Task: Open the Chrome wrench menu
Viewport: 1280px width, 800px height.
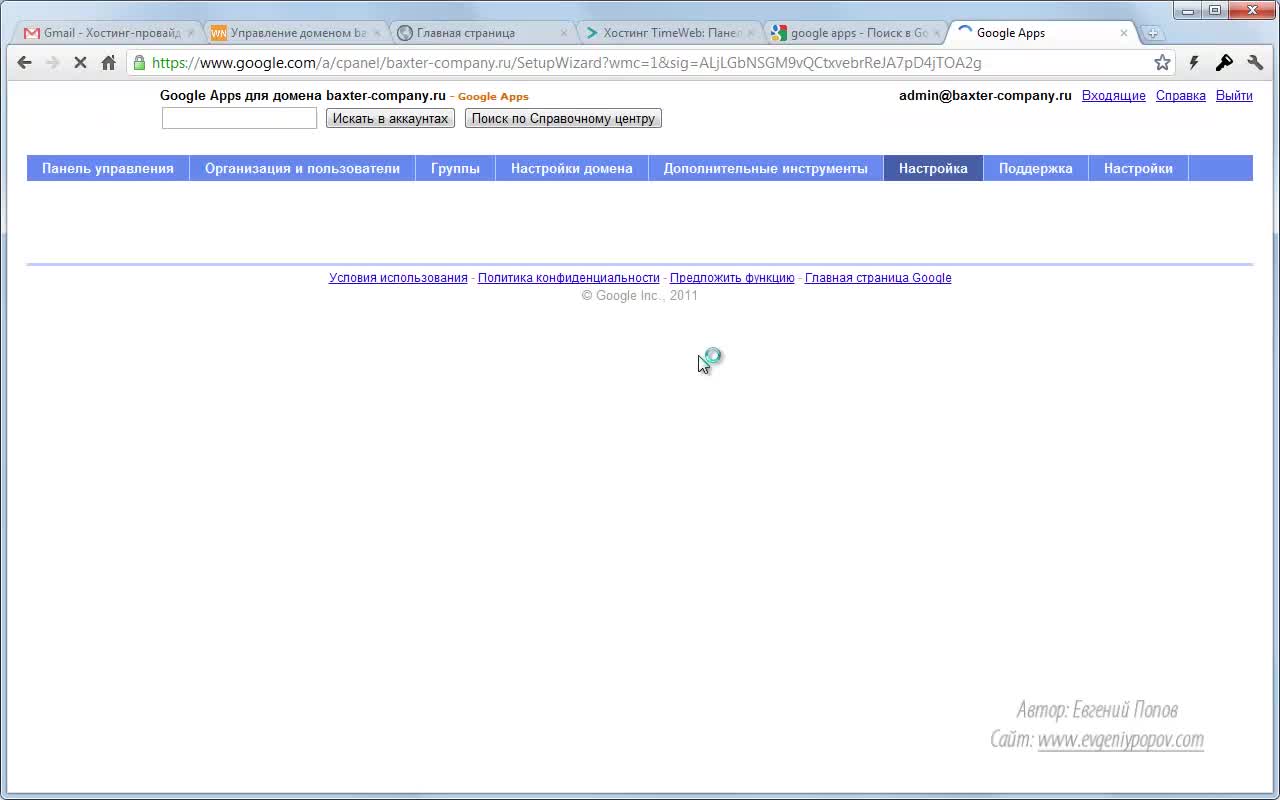Action: (x=1255, y=62)
